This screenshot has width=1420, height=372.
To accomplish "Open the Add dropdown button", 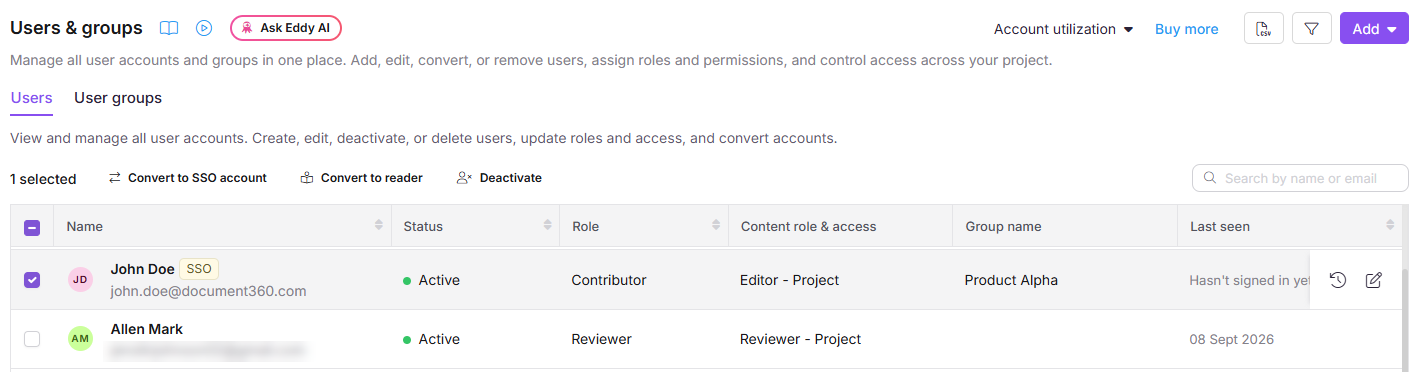I will (x=1374, y=28).
